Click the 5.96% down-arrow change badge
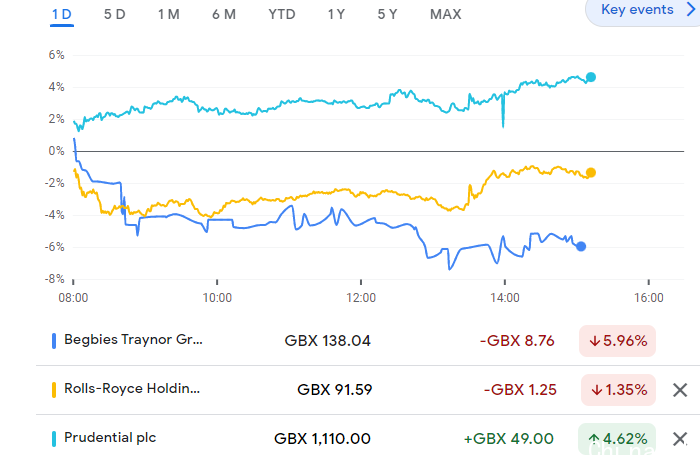This screenshot has width=700, height=463. click(617, 341)
